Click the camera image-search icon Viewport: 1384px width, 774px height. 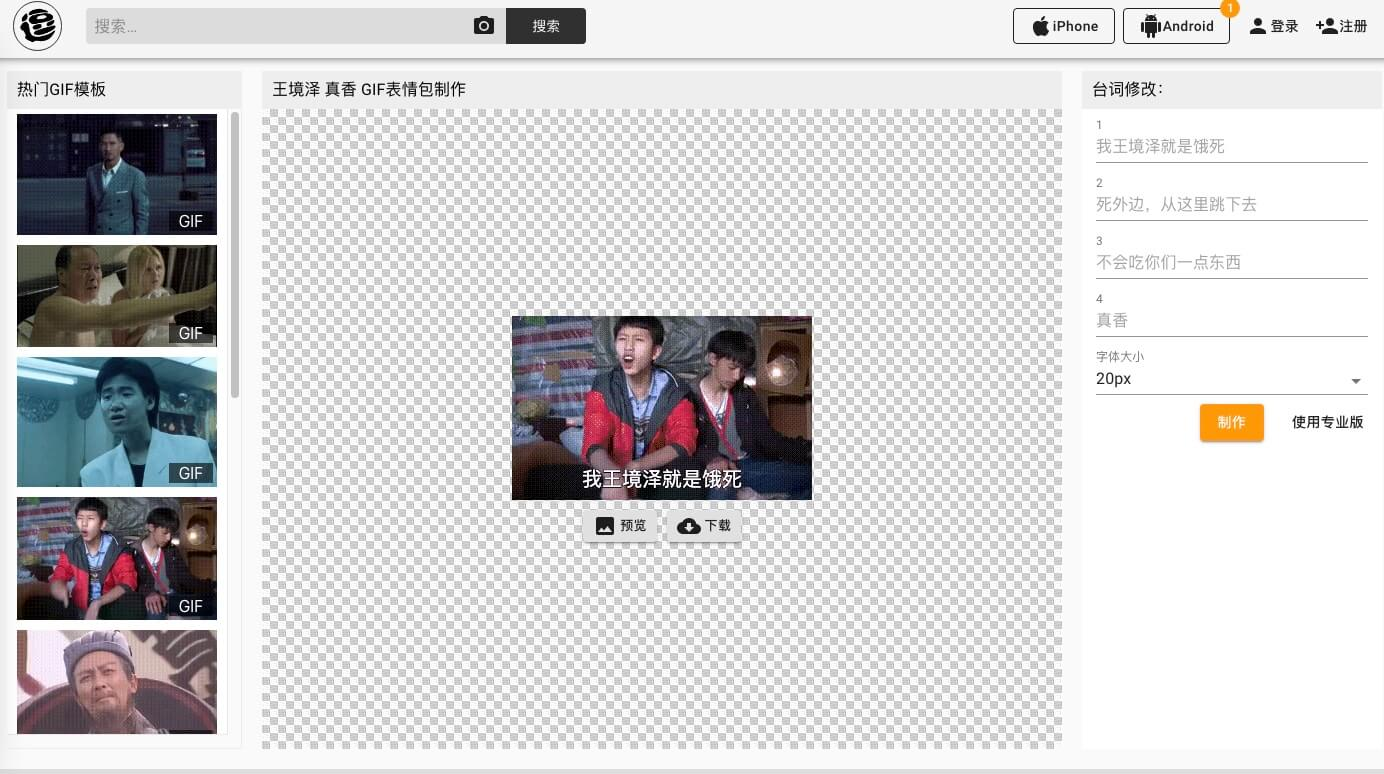tap(484, 26)
